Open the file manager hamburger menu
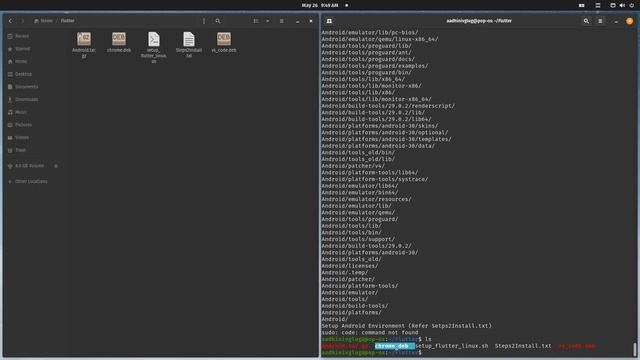The image size is (640, 360). click(282, 21)
